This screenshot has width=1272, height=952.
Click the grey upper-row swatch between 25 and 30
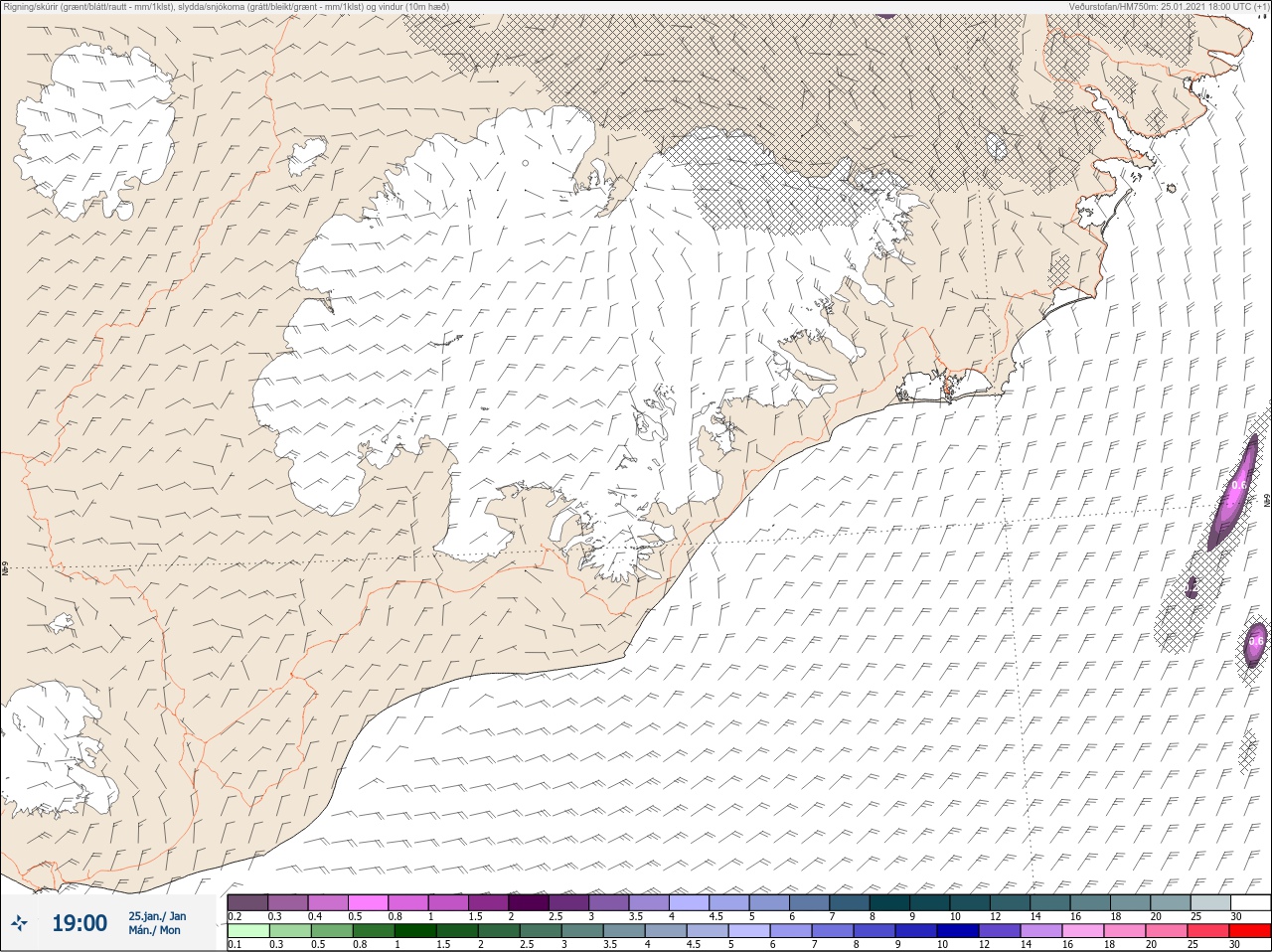[x=1210, y=902]
